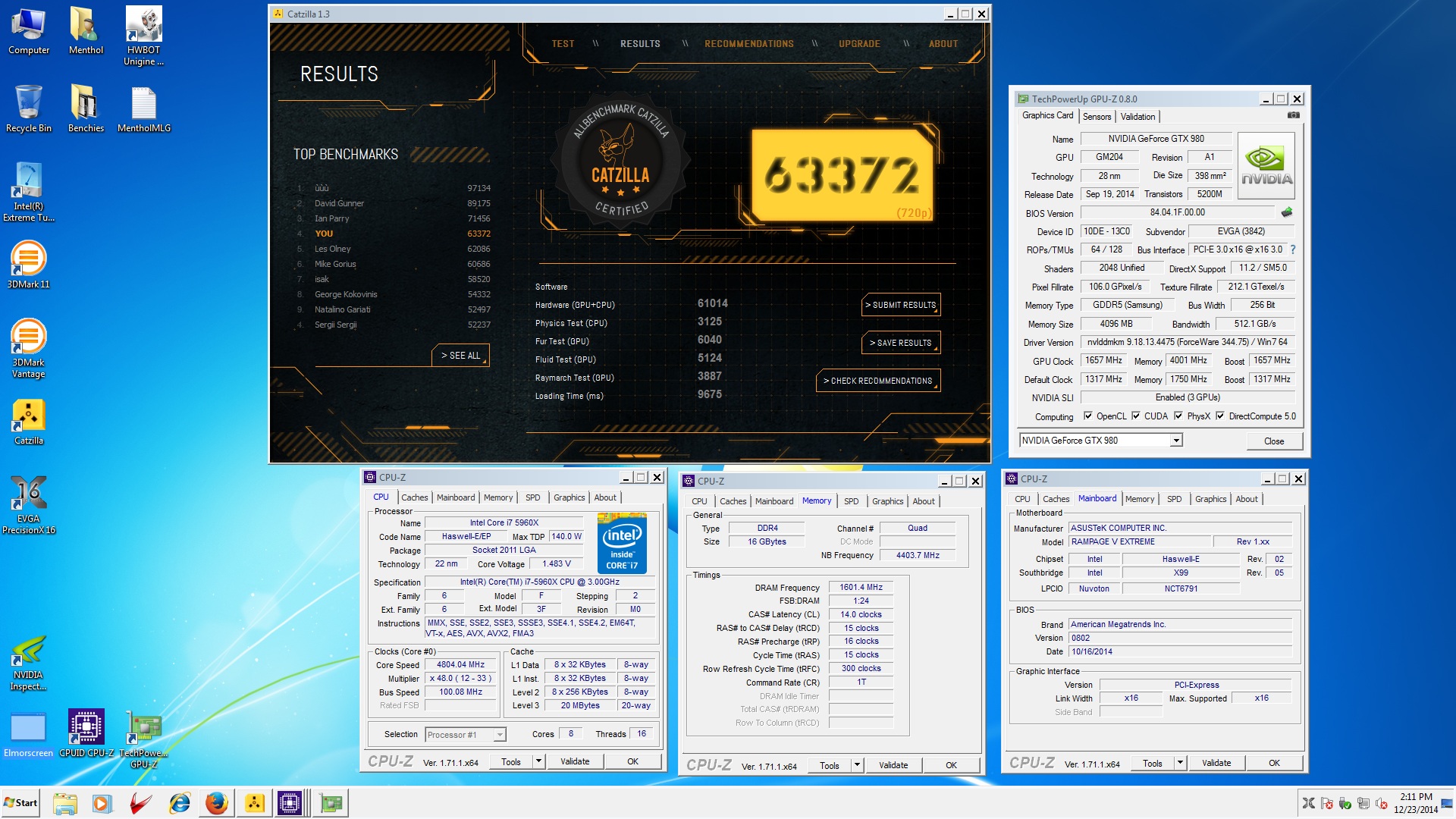Open the Recycle Bin icon
1456x819 pixels.
(x=29, y=108)
